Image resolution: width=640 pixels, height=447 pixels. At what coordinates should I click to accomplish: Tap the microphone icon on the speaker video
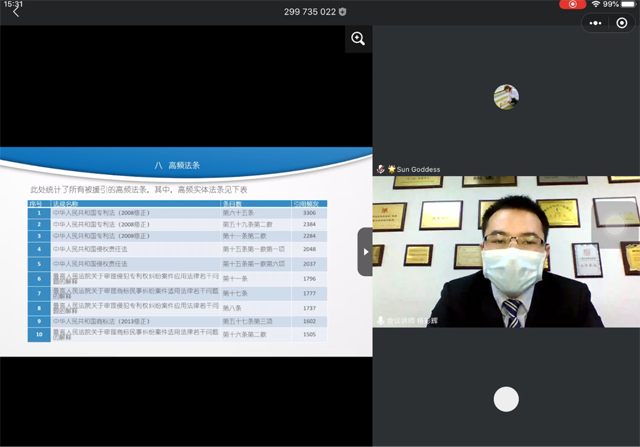tap(381, 320)
